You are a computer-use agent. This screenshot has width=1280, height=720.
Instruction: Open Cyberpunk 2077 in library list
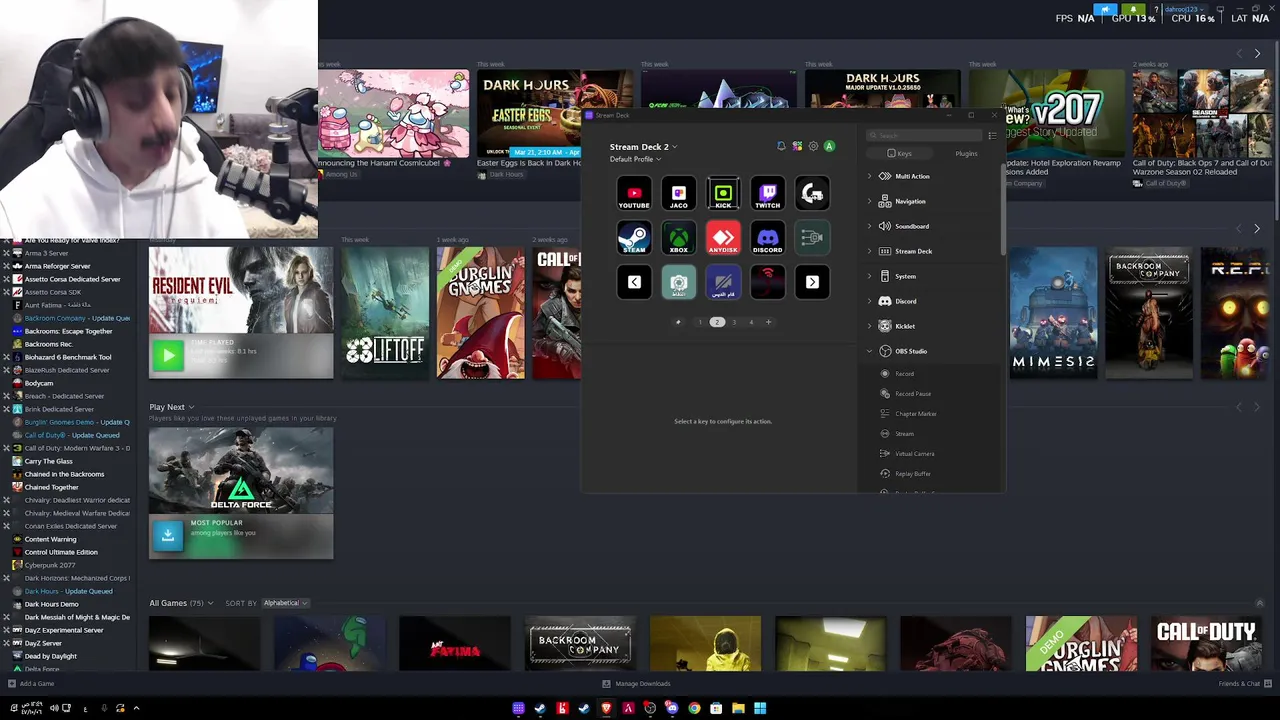50,565
